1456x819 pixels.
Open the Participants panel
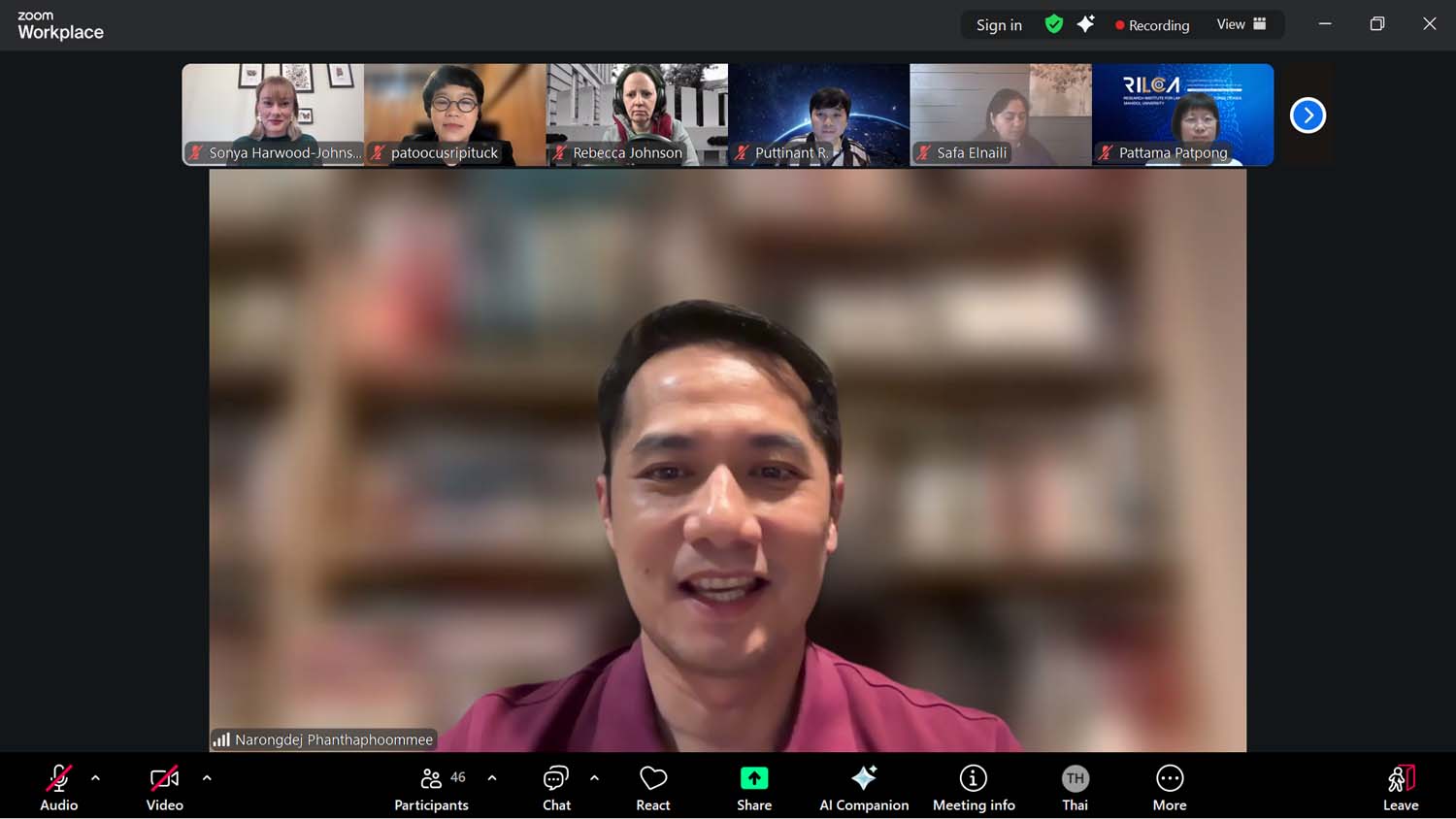431,787
